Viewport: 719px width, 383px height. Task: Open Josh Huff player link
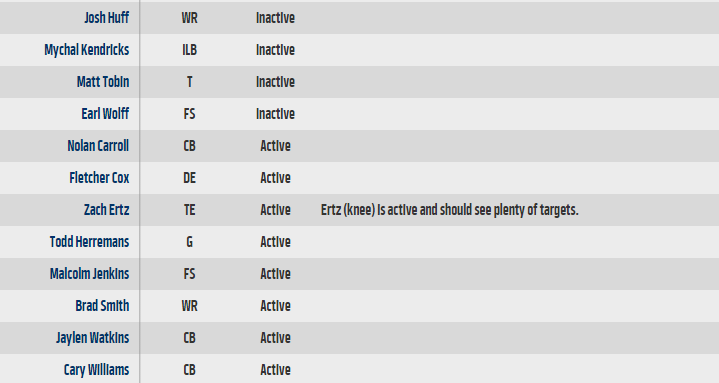coord(106,18)
